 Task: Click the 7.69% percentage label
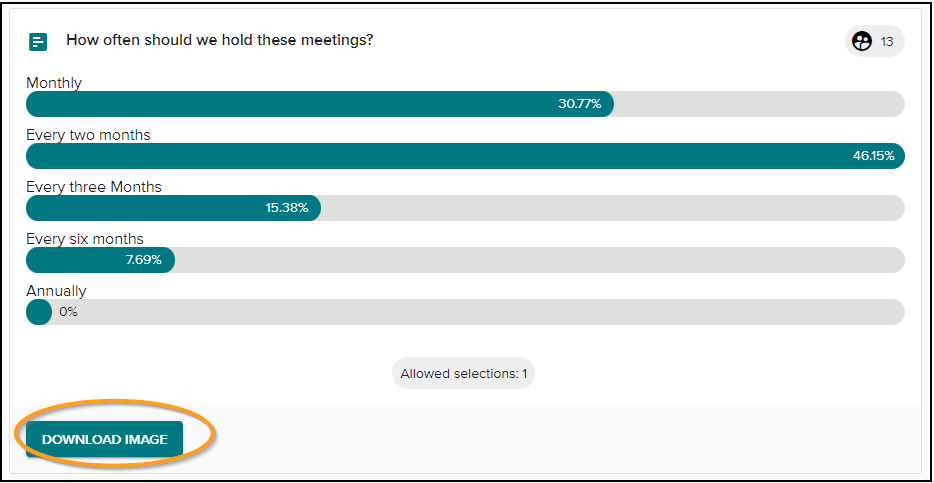coord(144,260)
